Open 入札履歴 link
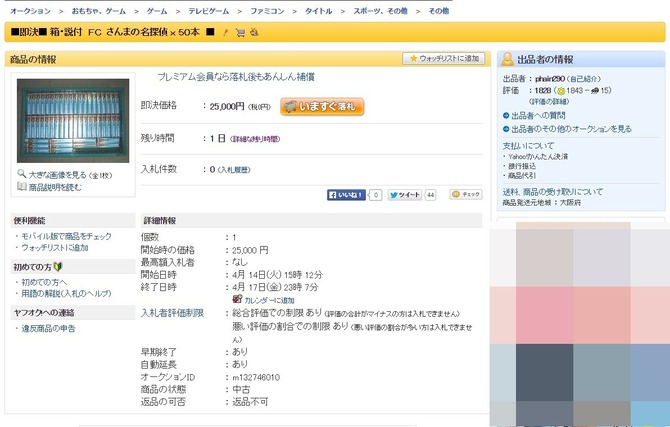 click(234, 170)
